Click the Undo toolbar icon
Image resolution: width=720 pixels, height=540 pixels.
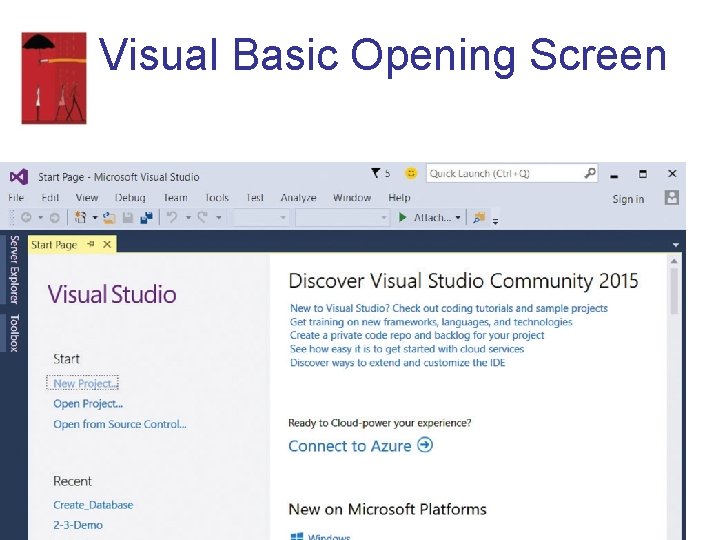[172, 217]
